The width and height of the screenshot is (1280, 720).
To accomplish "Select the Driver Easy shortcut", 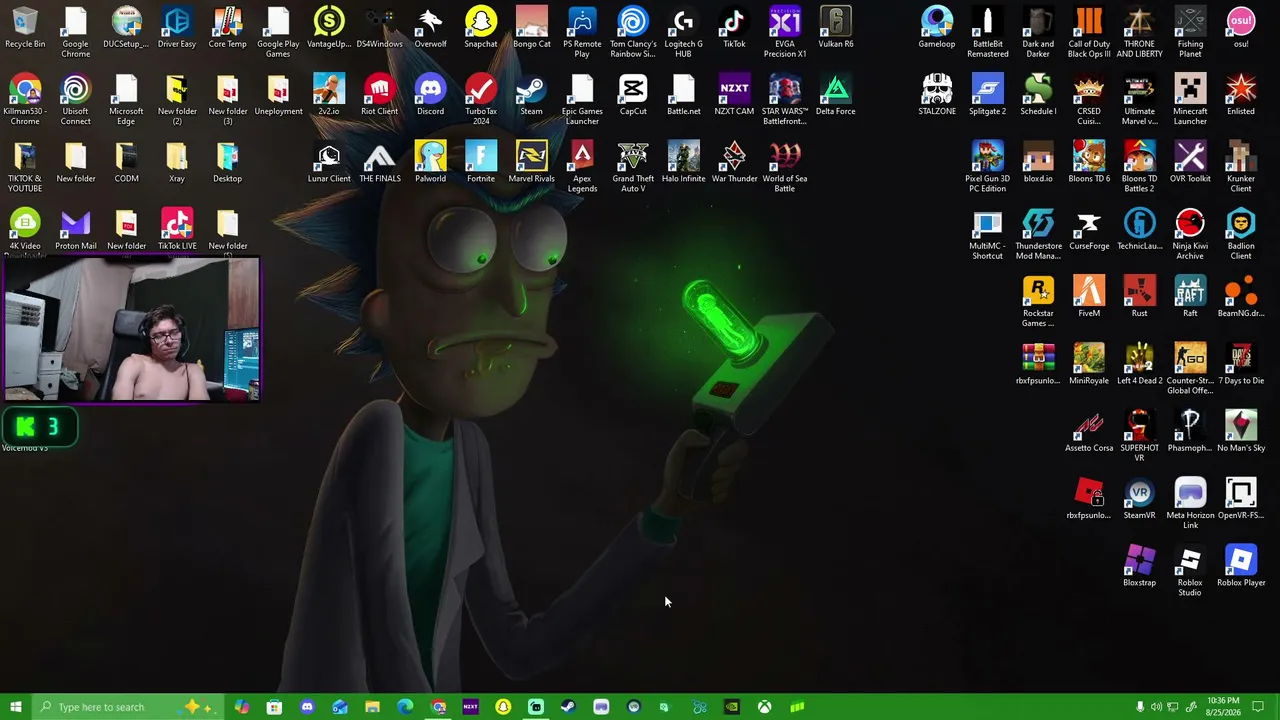I will click(x=177, y=28).
